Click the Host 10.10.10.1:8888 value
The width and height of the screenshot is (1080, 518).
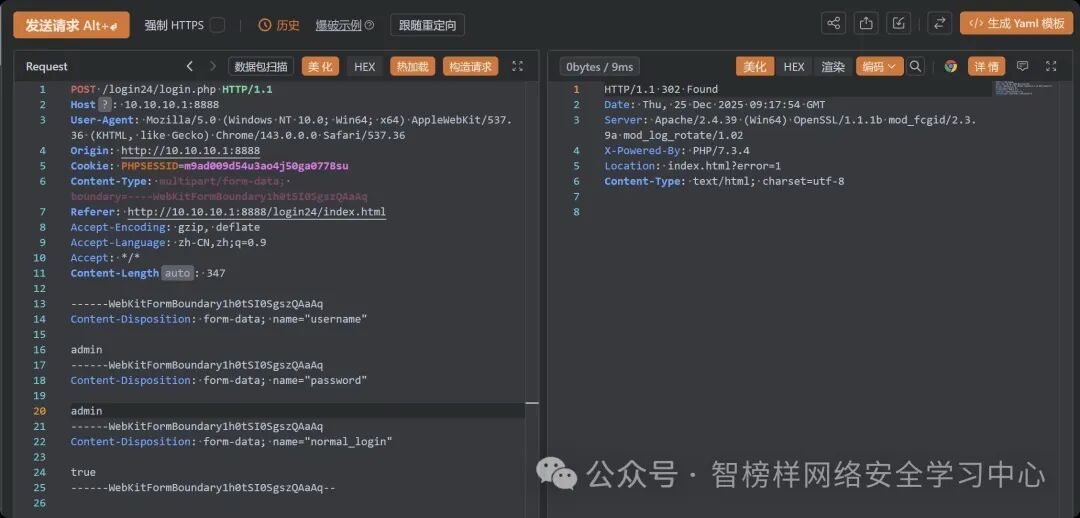(172, 105)
